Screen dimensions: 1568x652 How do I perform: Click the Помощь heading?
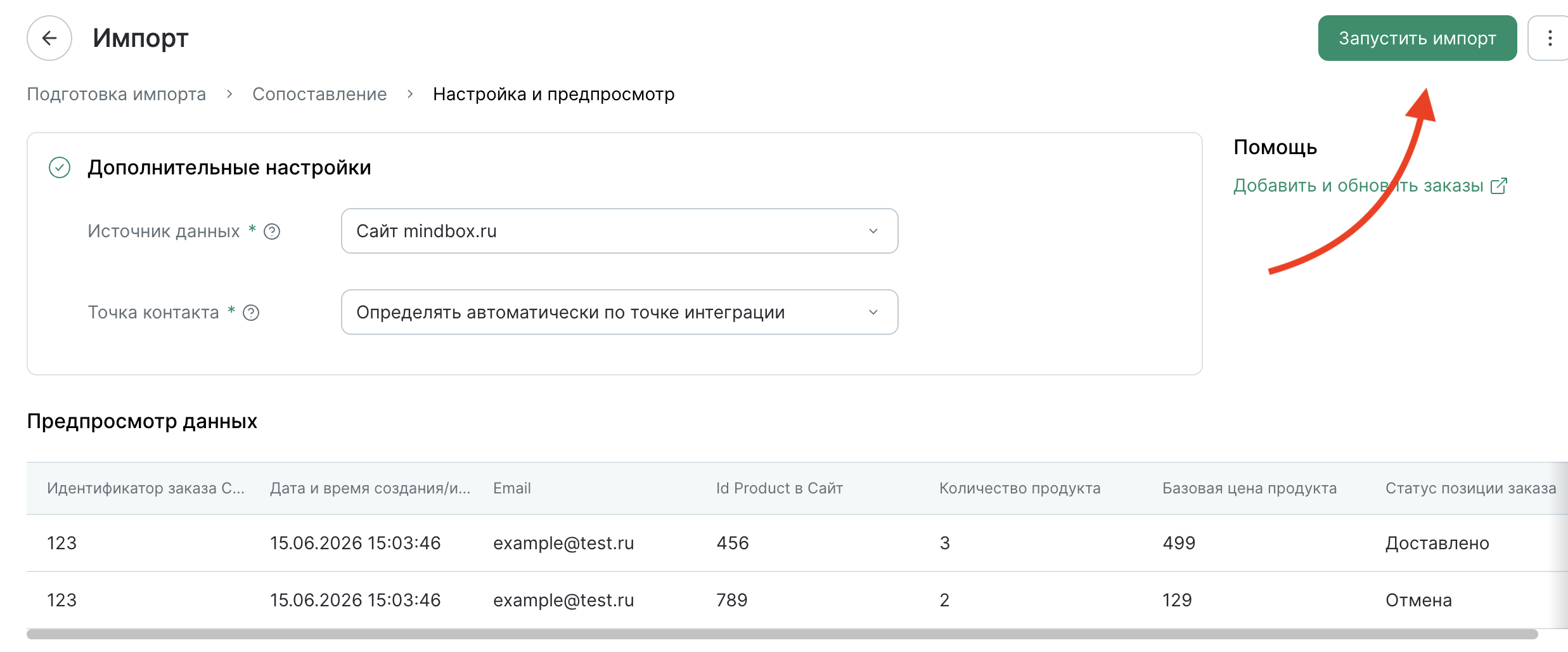(1275, 147)
